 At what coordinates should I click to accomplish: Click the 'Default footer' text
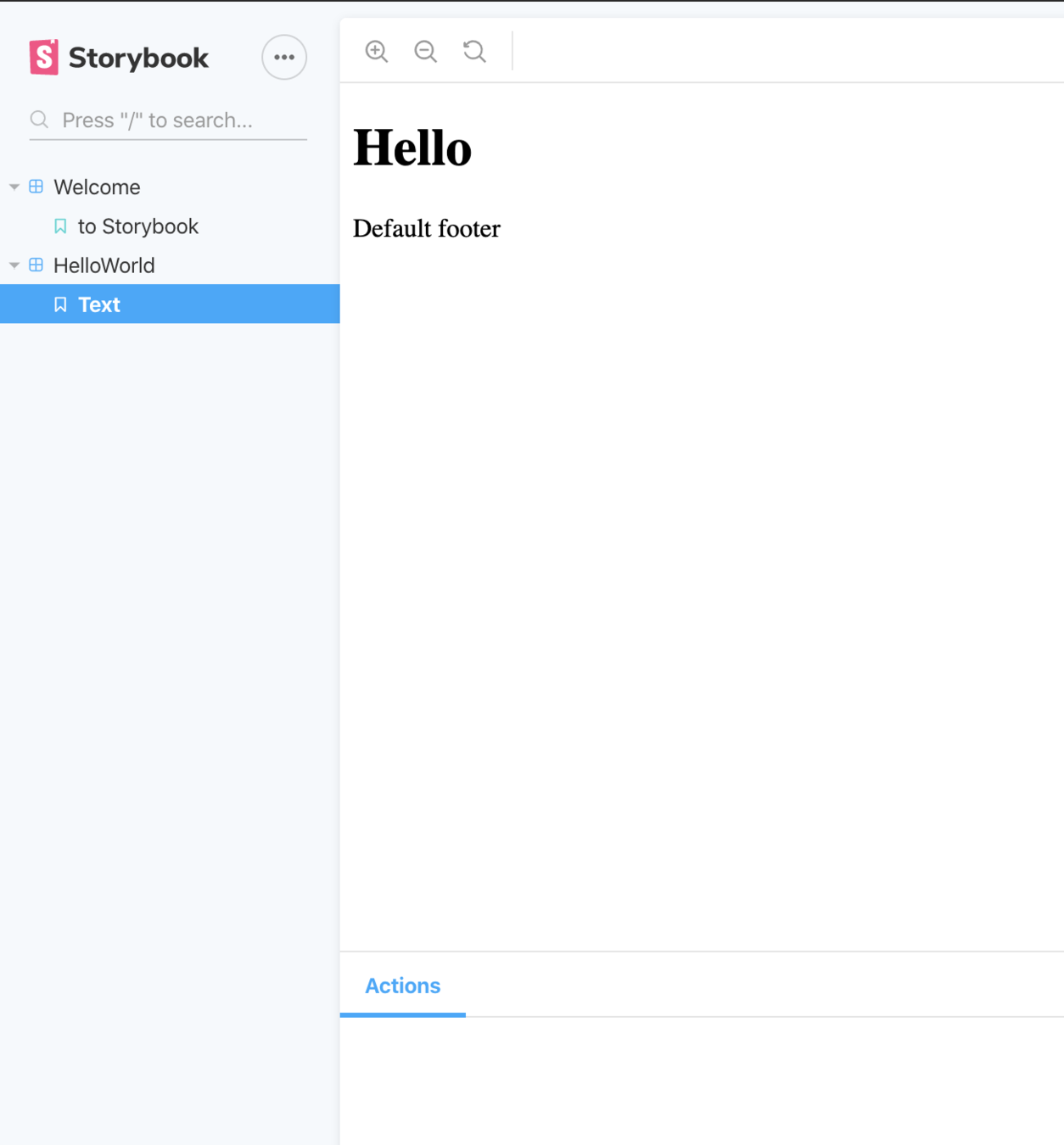pos(427,229)
